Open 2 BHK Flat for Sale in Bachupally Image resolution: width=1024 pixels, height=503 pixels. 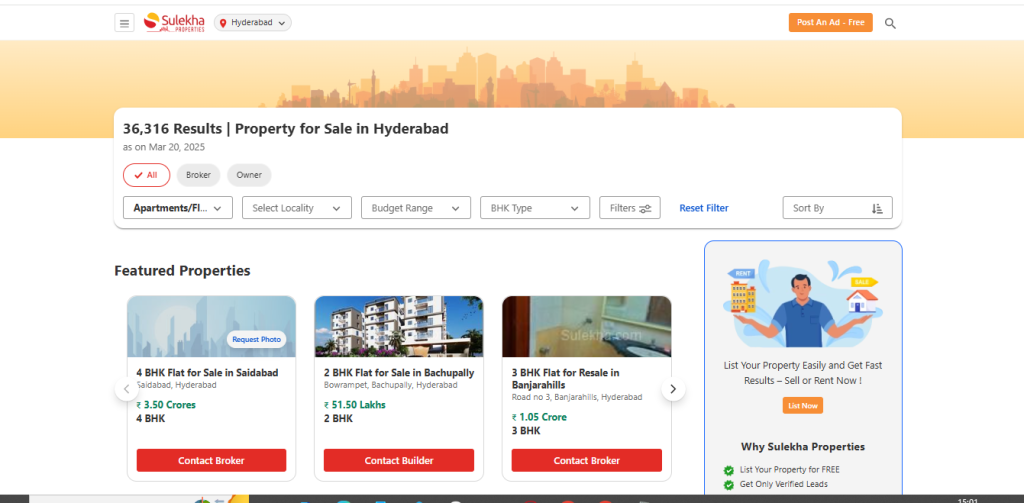398,373
